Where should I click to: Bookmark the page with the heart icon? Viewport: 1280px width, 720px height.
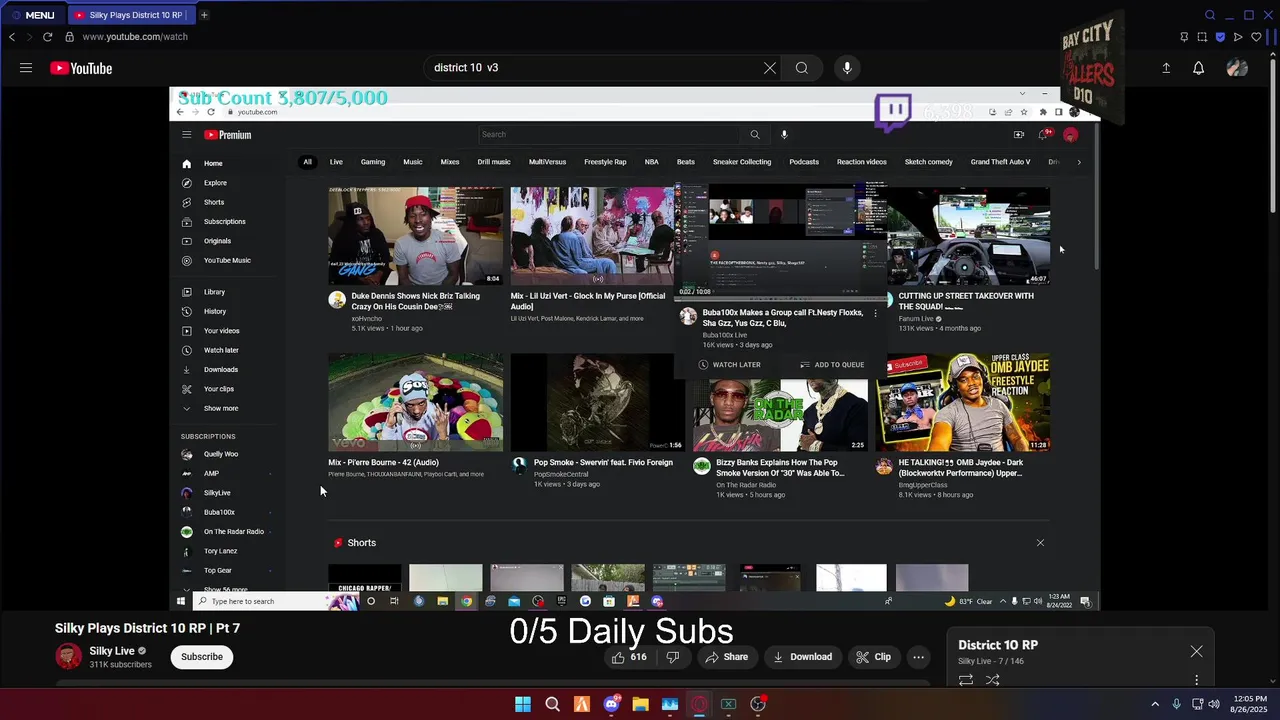[x=1257, y=37]
